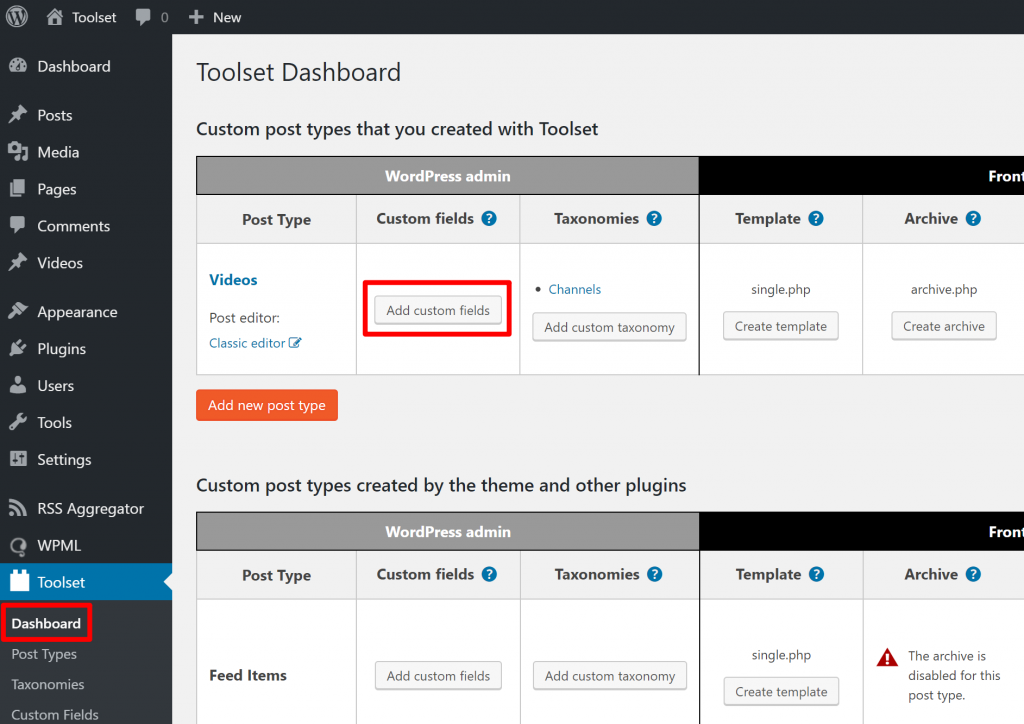The width and height of the screenshot is (1024, 724).
Task: Open the Post Types submenu item
Action: (x=44, y=654)
